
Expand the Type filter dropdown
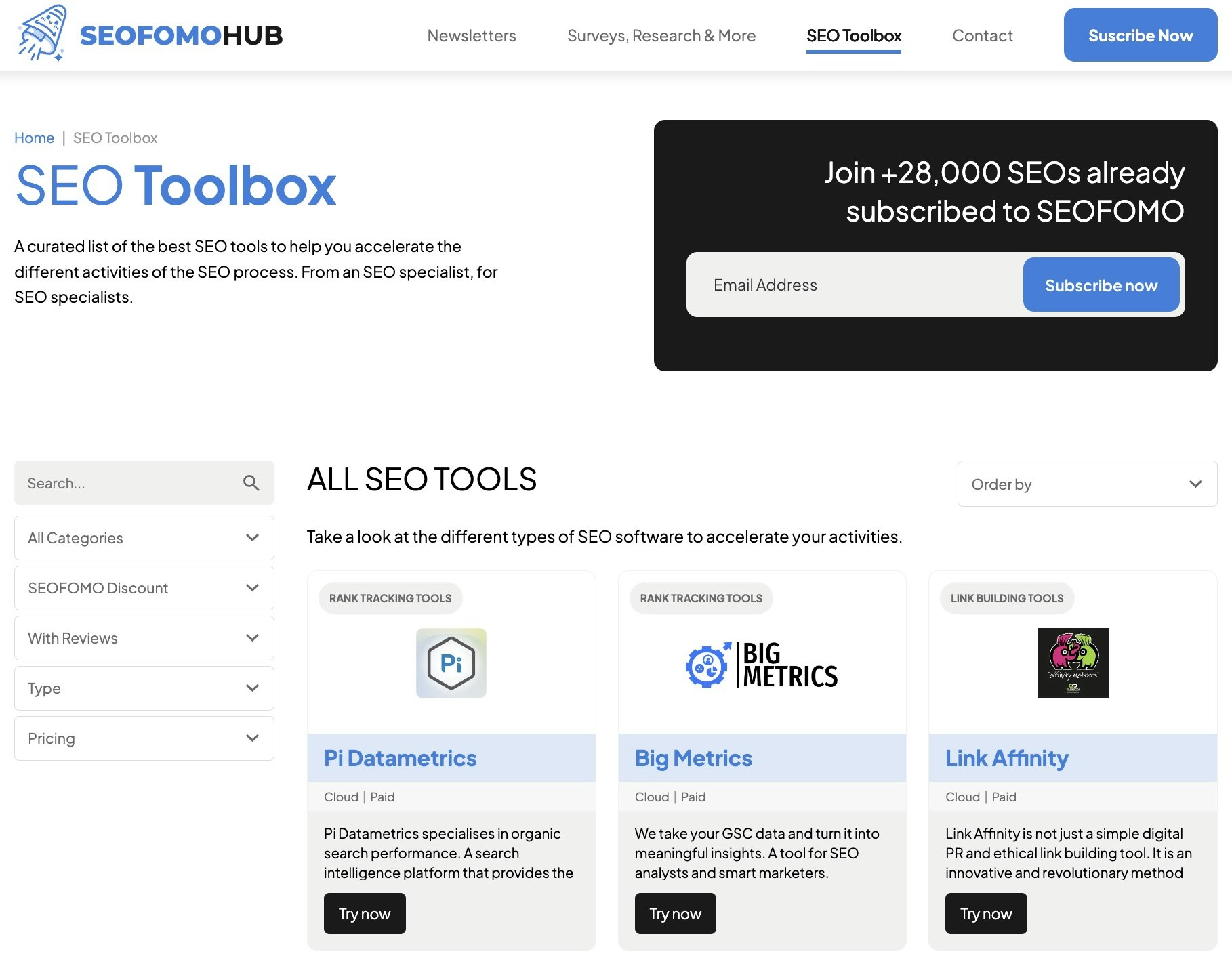144,688
